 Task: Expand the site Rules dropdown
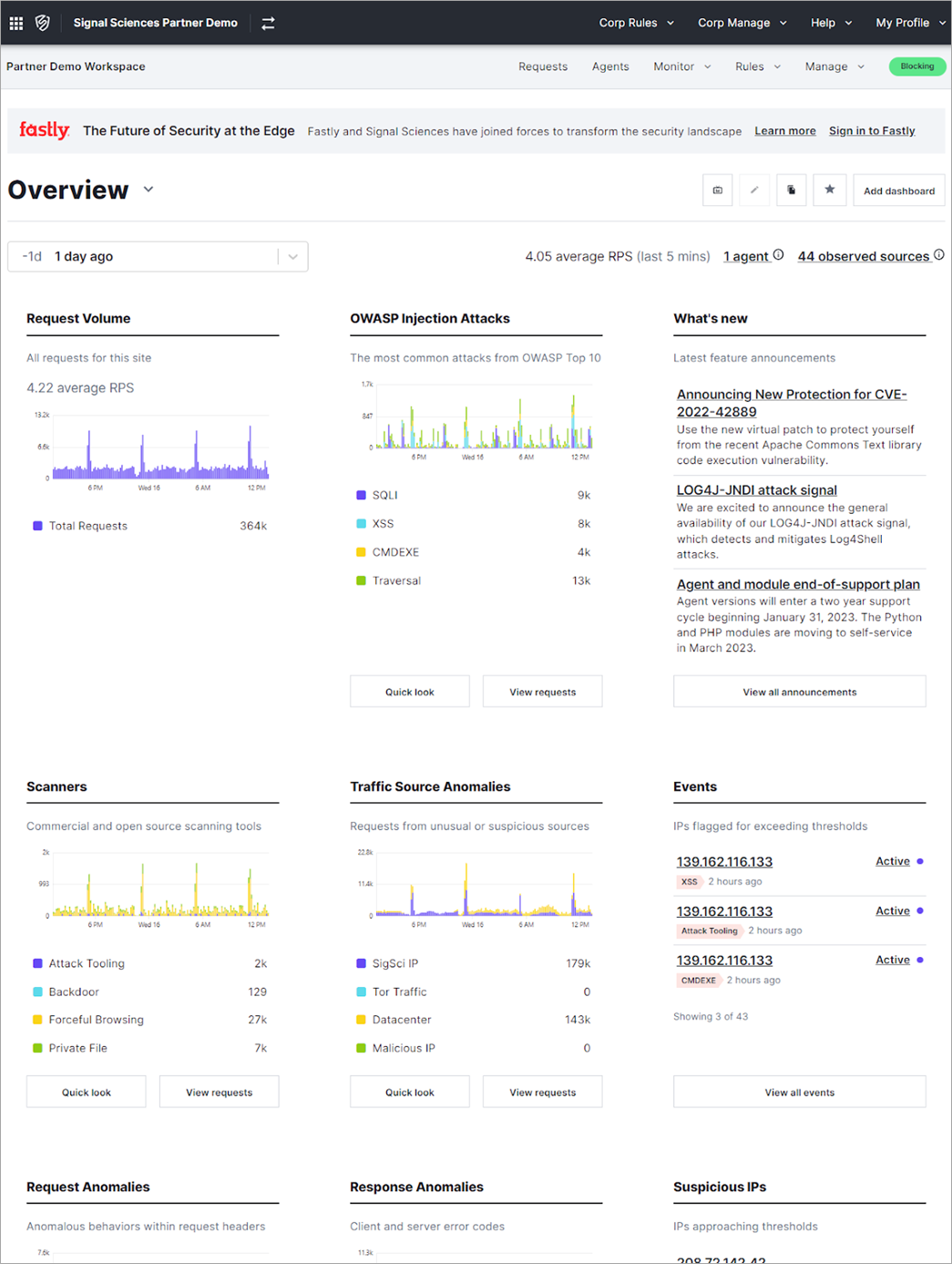coord(758,67)
